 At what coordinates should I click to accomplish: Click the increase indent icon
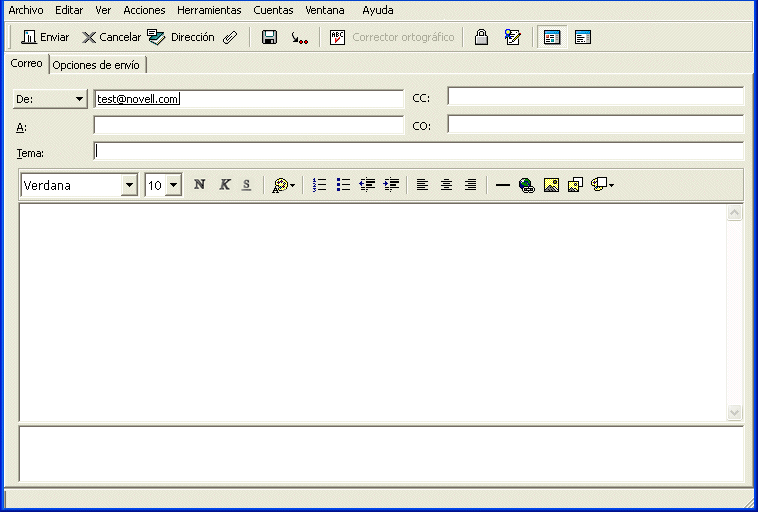391,185
